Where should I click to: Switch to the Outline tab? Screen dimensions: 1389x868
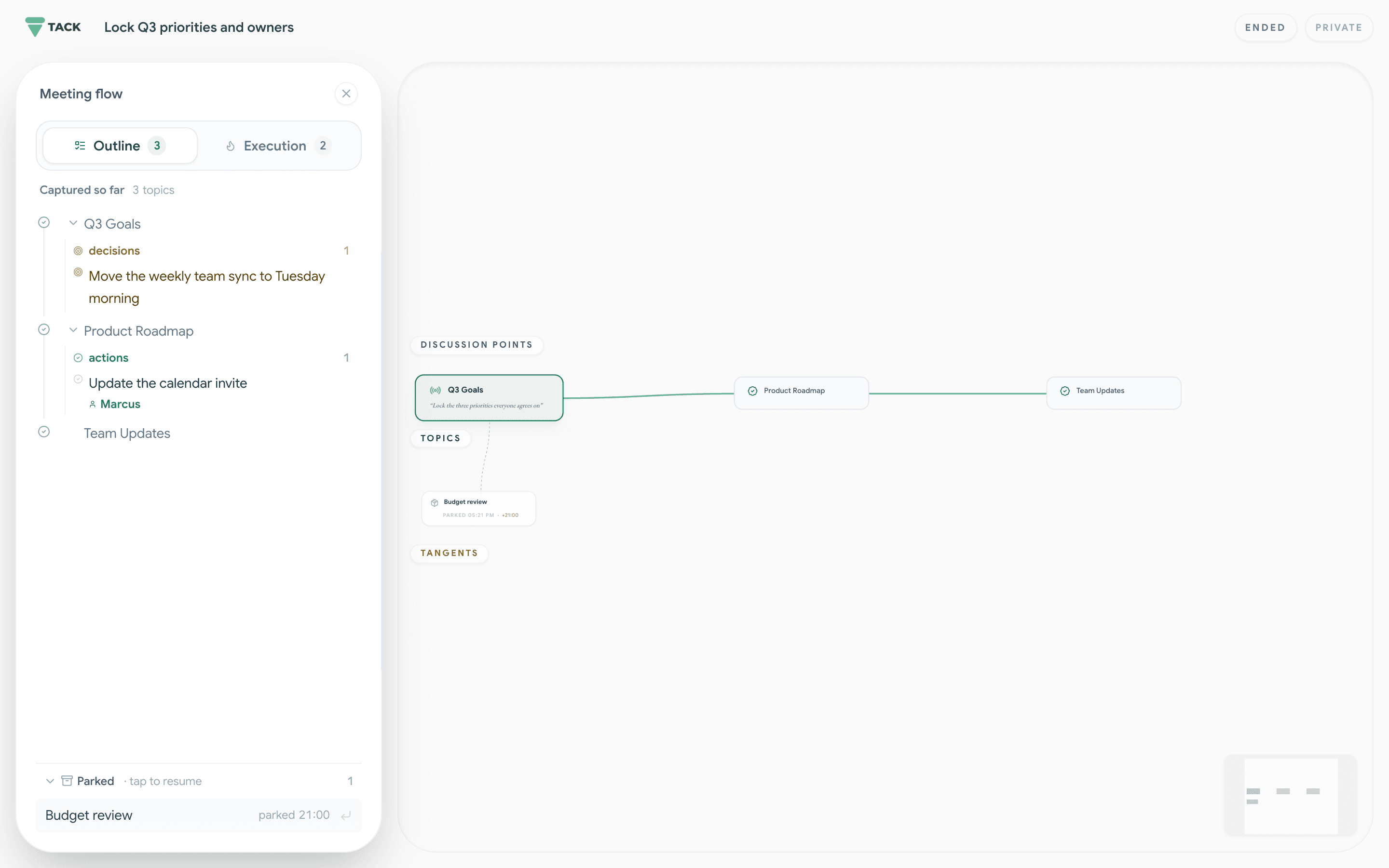pyautogui.click(x=120, y=146)
